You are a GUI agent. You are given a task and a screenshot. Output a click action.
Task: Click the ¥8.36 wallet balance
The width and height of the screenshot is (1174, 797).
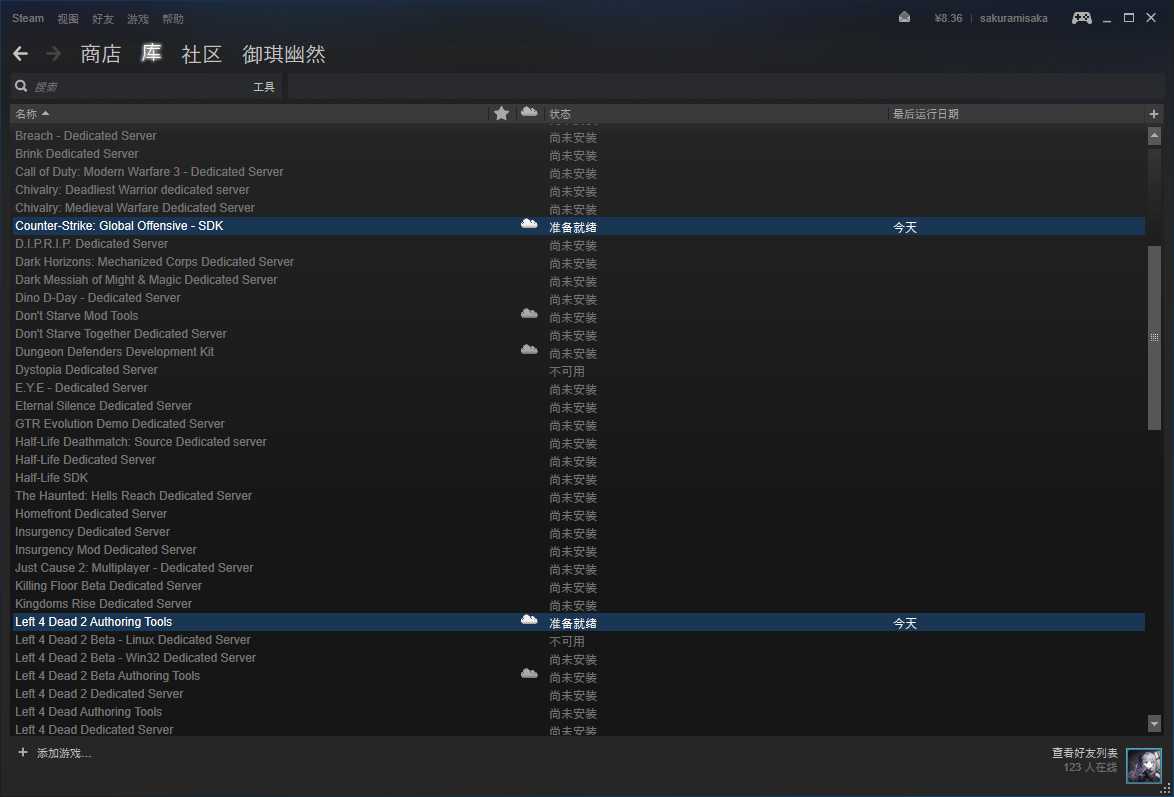pos(948,18)
